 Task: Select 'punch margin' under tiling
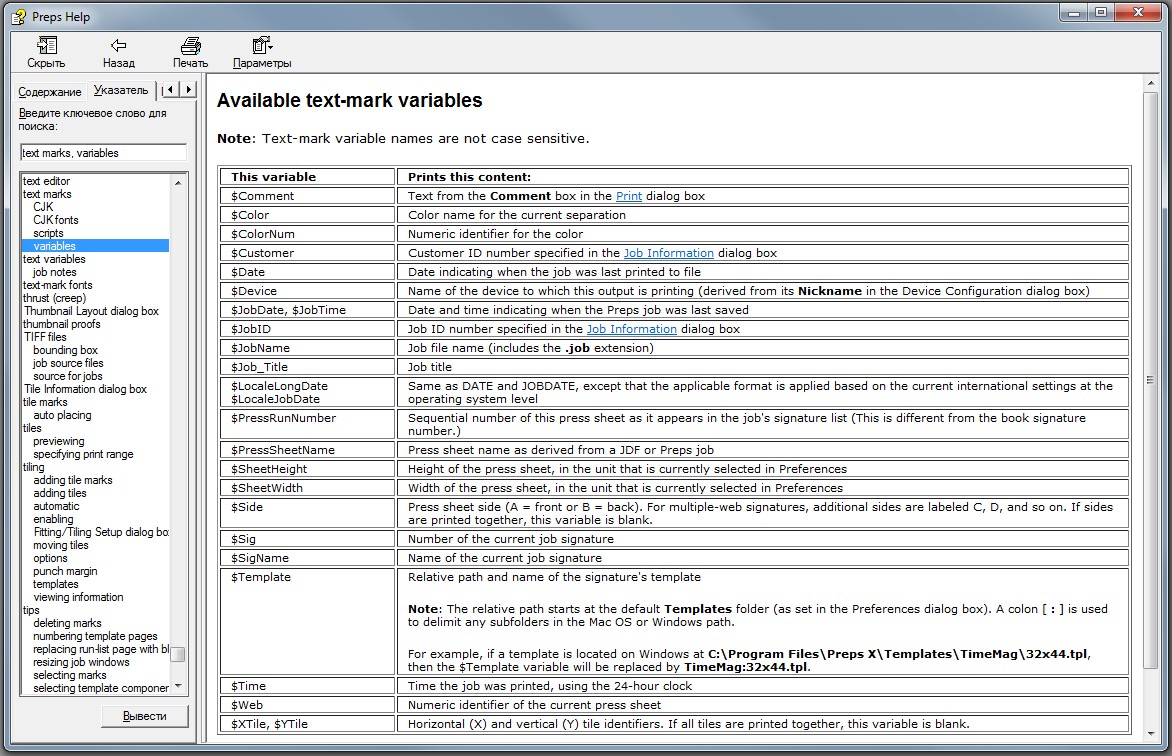click(x=65, y=571)
